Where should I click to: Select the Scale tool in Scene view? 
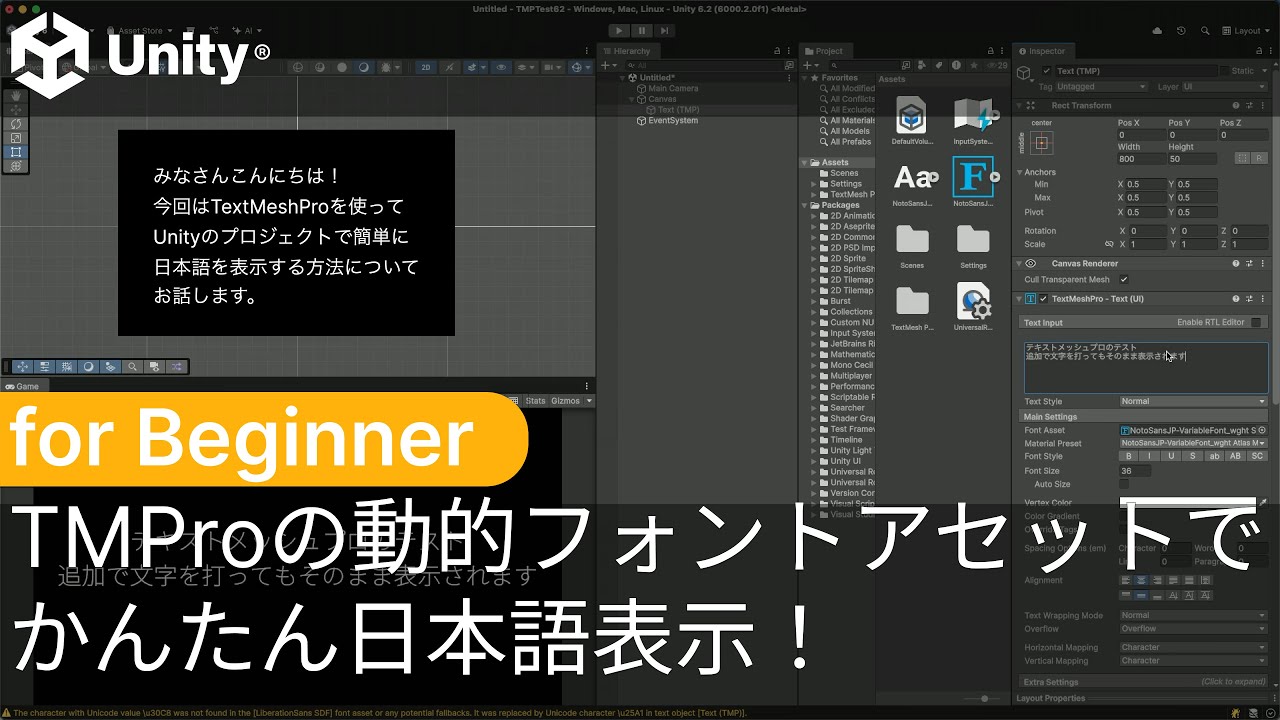15,138
